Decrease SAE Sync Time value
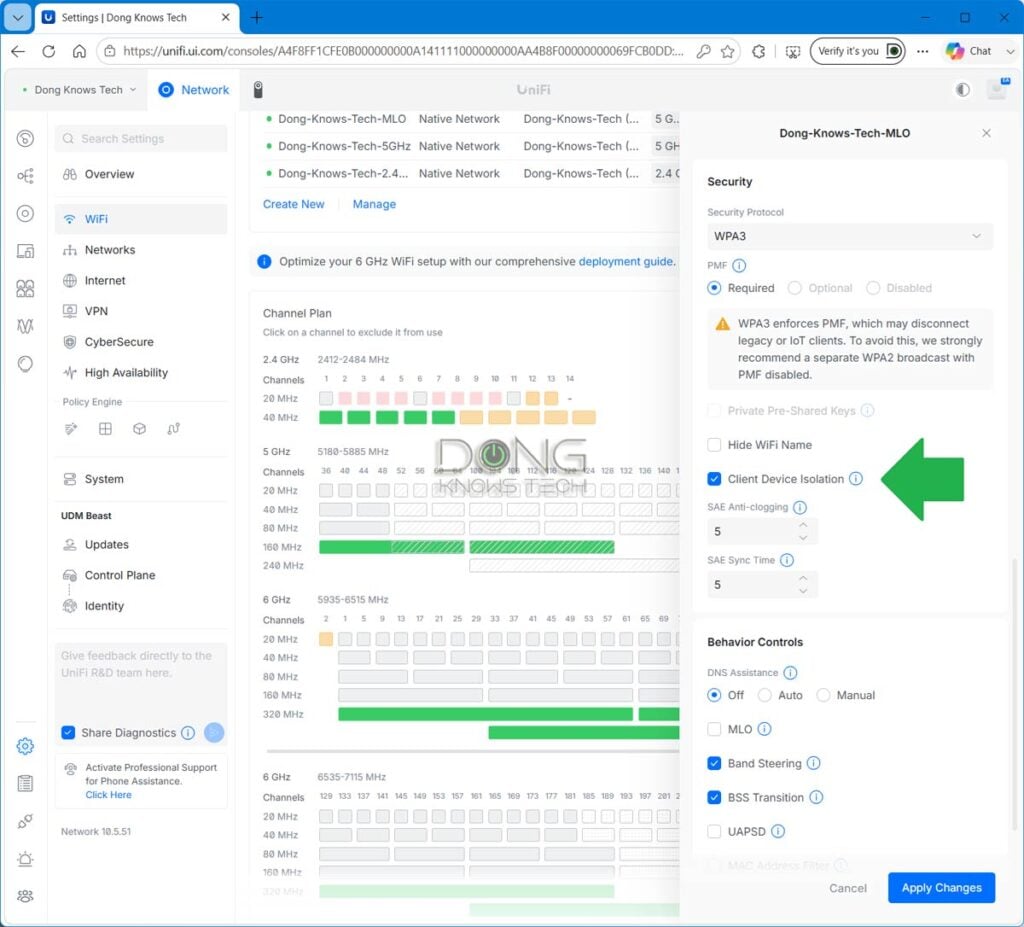Viewport: 1024px width, 927px height. (803, 591)
